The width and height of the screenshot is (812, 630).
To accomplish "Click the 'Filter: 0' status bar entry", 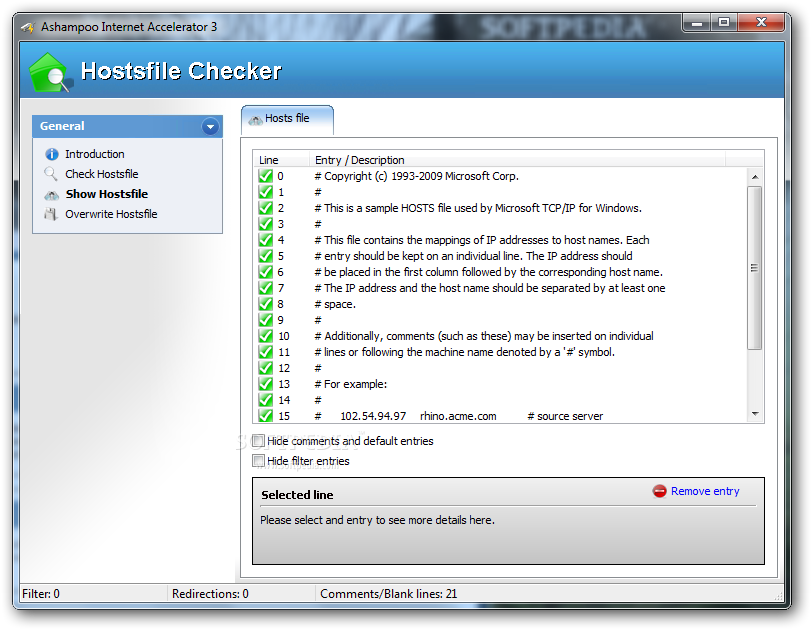I will coord(41,594).
